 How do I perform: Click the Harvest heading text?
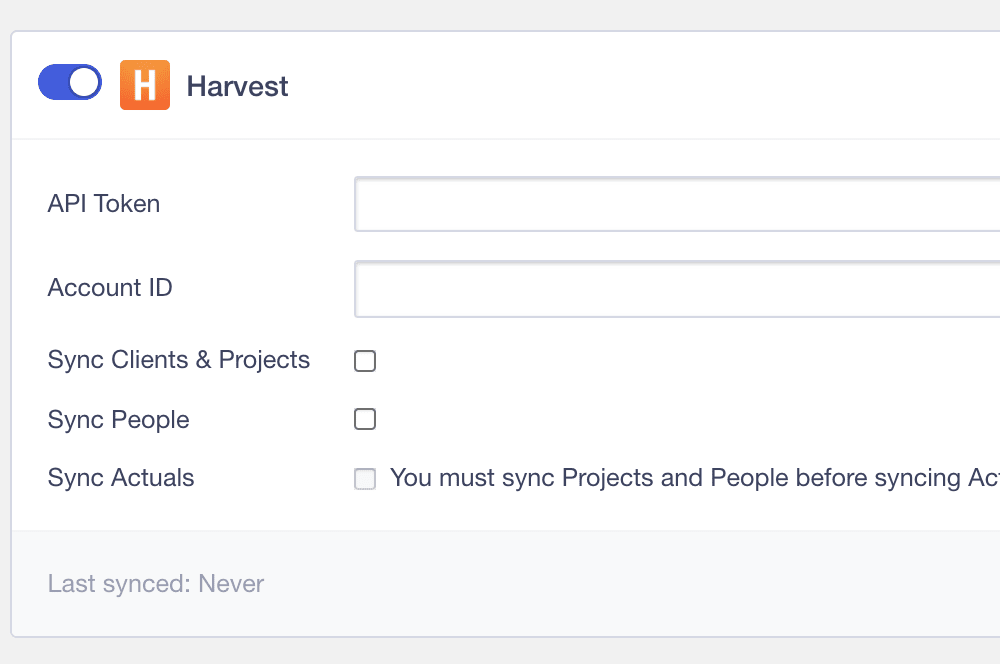pos(237,86)
